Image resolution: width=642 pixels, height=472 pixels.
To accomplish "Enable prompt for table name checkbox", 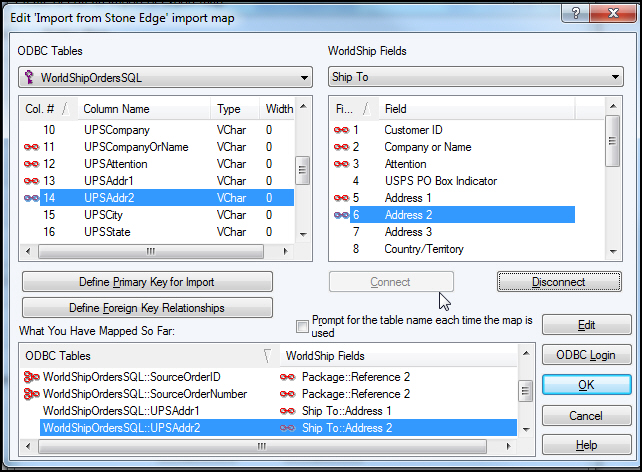I will [x=302, y=326].
